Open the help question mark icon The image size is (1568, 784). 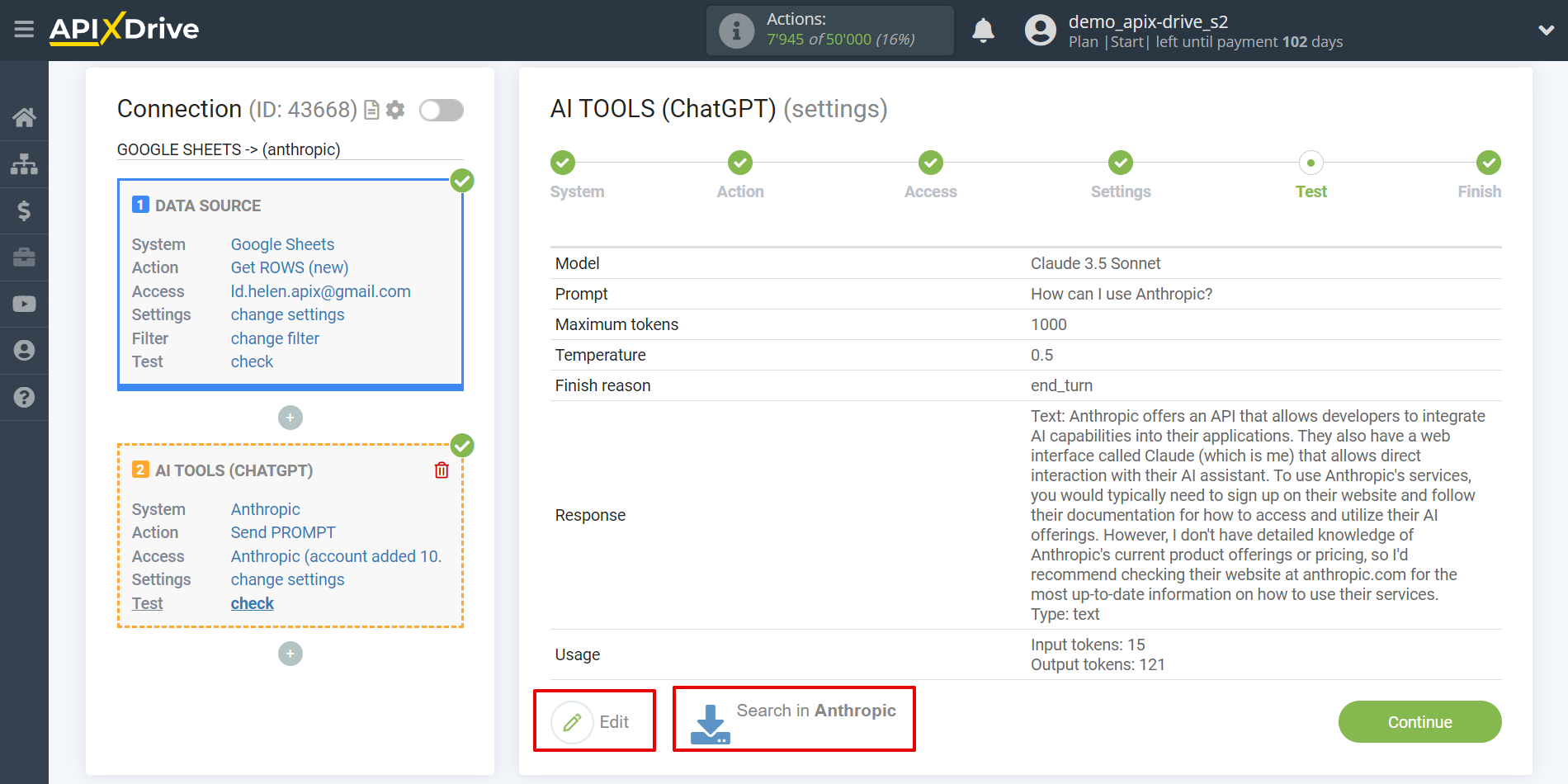[x=24, y=397]
